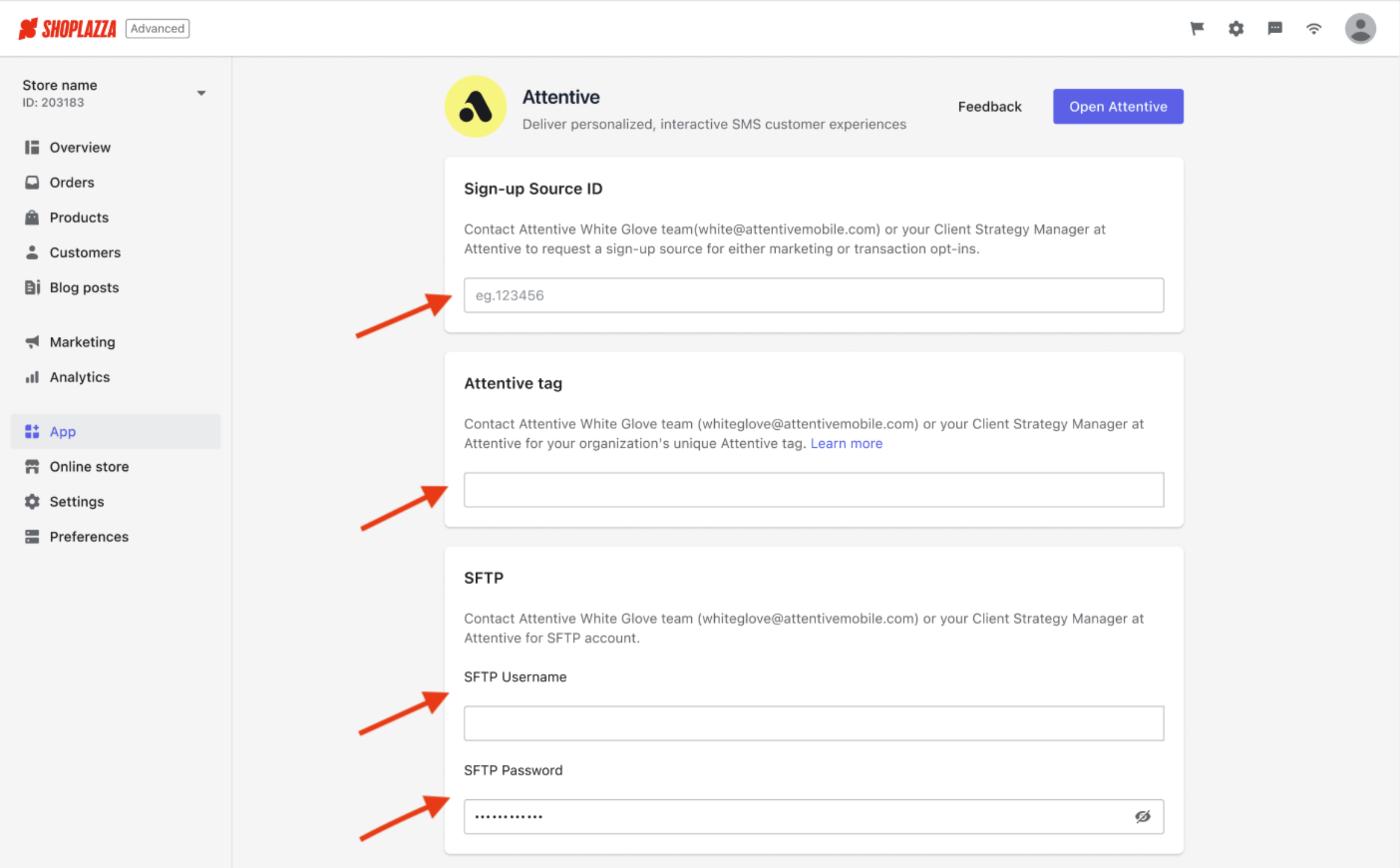Screen dimensions: 1400x868
Task: Click the App grid icon
Action: pos(32,432)
